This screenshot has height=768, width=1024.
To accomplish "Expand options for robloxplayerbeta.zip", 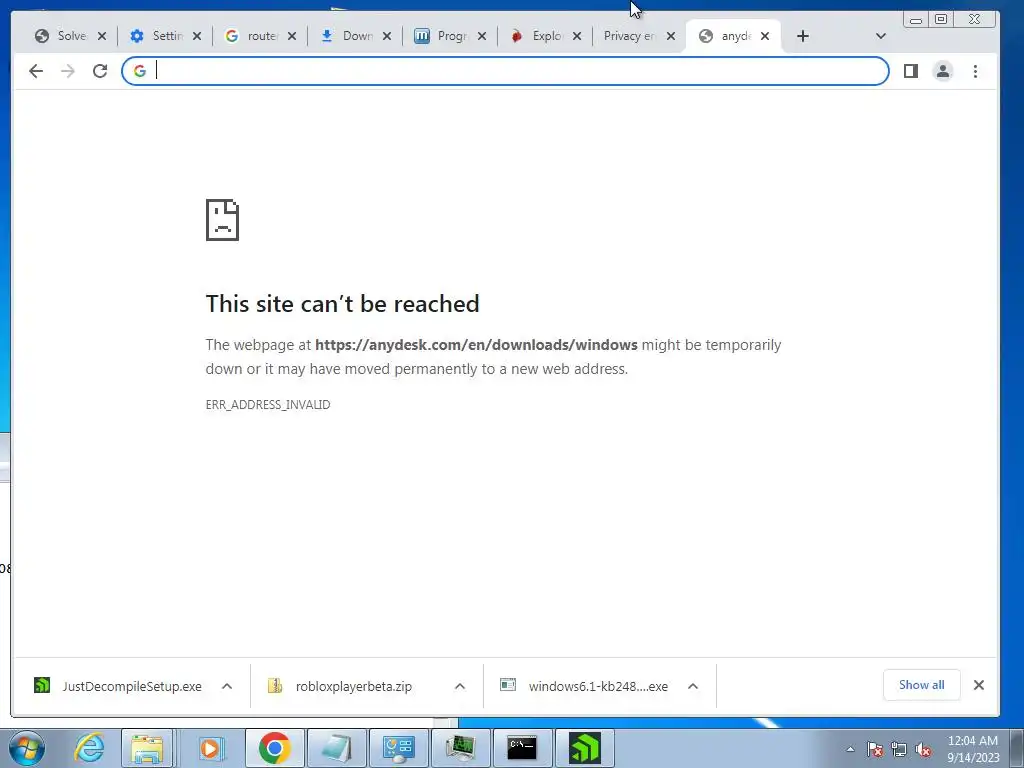I will pos(460,686).
